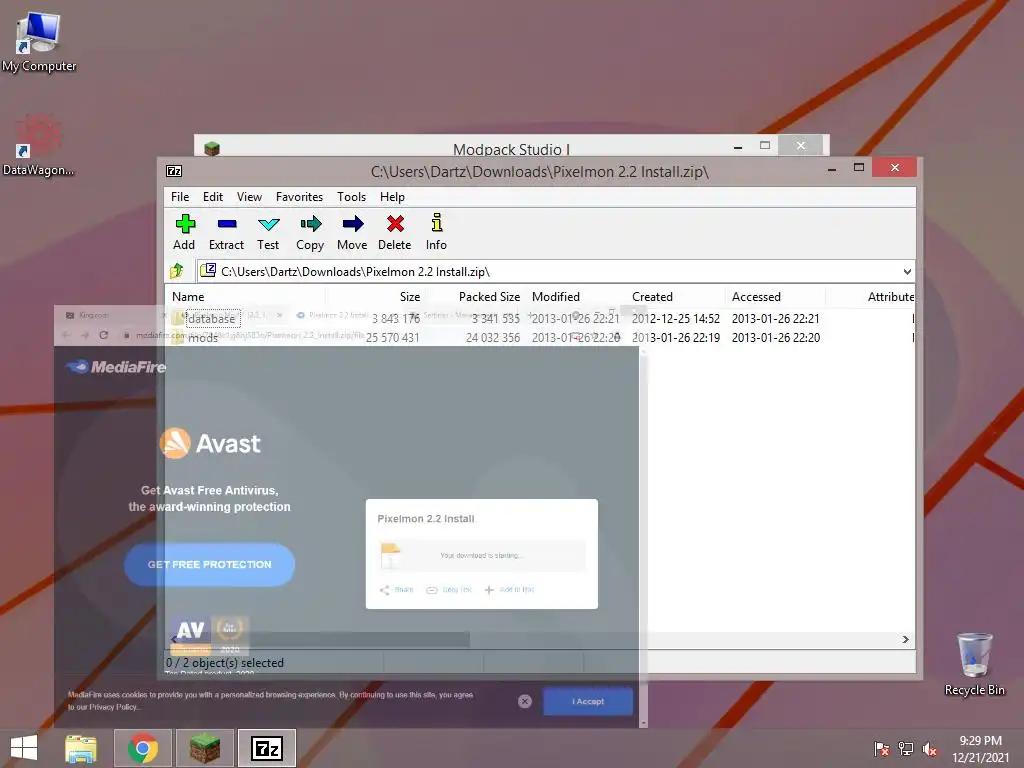Click the Add toolbar icon in 7-Zip
Screen dimensions: 1024x768
185,232
